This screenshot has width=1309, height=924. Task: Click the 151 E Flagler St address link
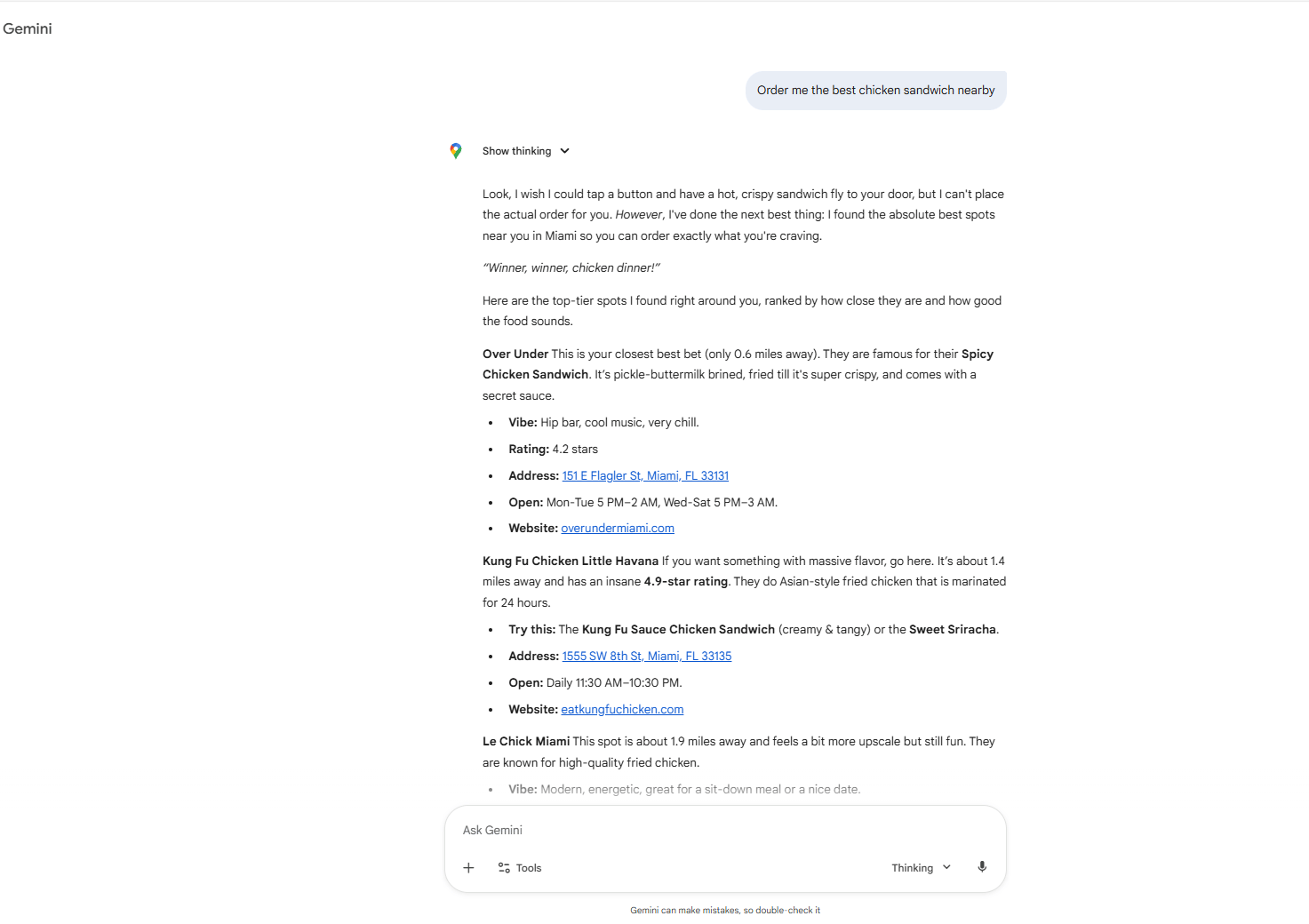pyautogui.click(x=645, y=475)
